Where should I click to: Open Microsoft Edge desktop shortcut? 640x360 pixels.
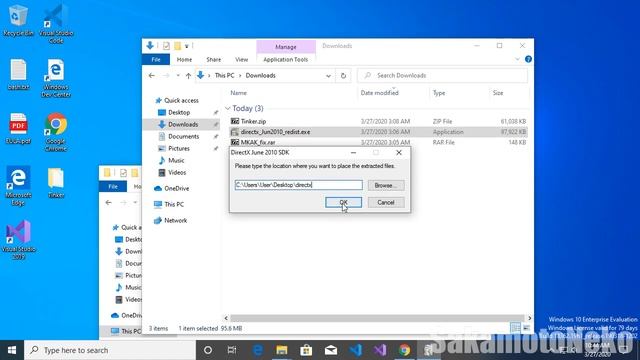click(x=18, y=186)
